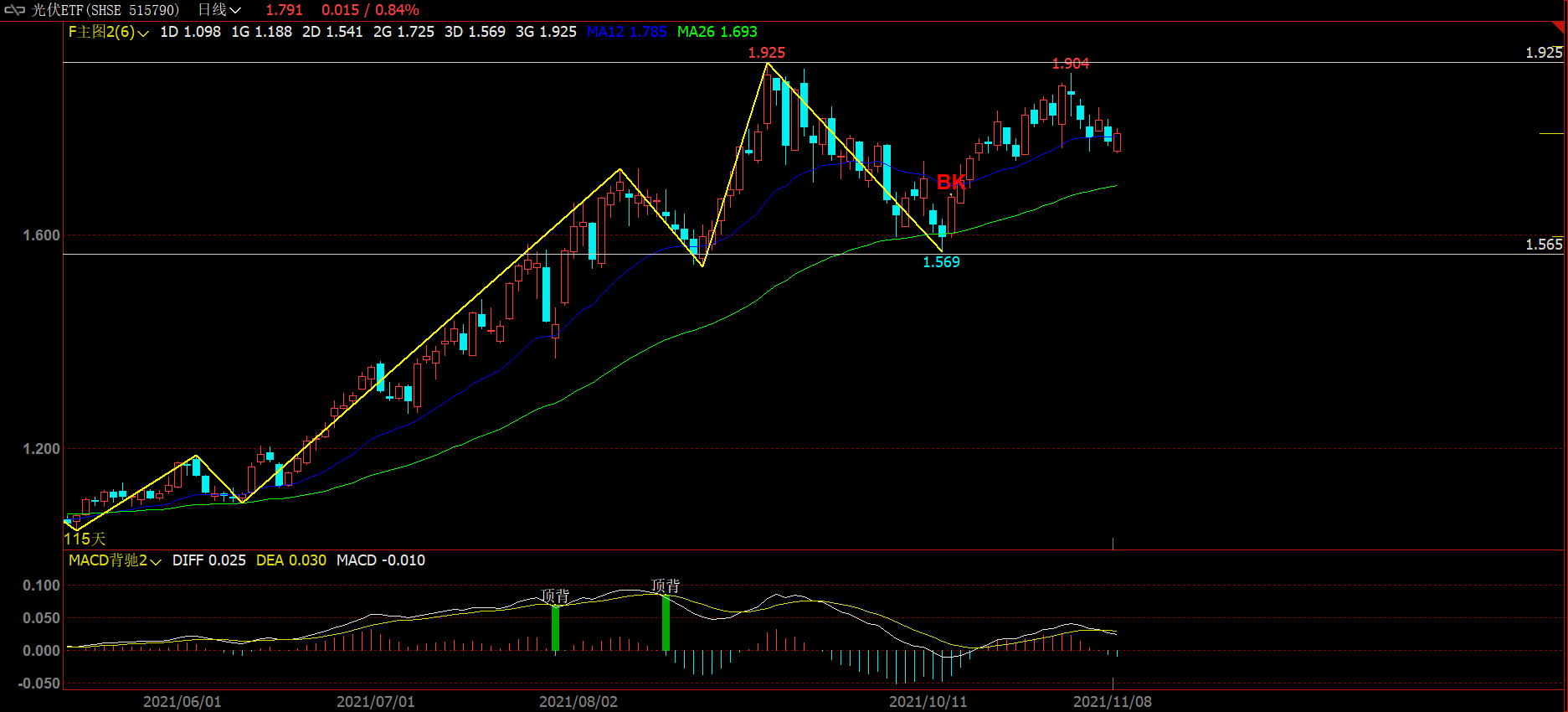Expand the F主图2(6) indicator dropdown
The height and width of the screenshot is (712, 1568).
109,32
